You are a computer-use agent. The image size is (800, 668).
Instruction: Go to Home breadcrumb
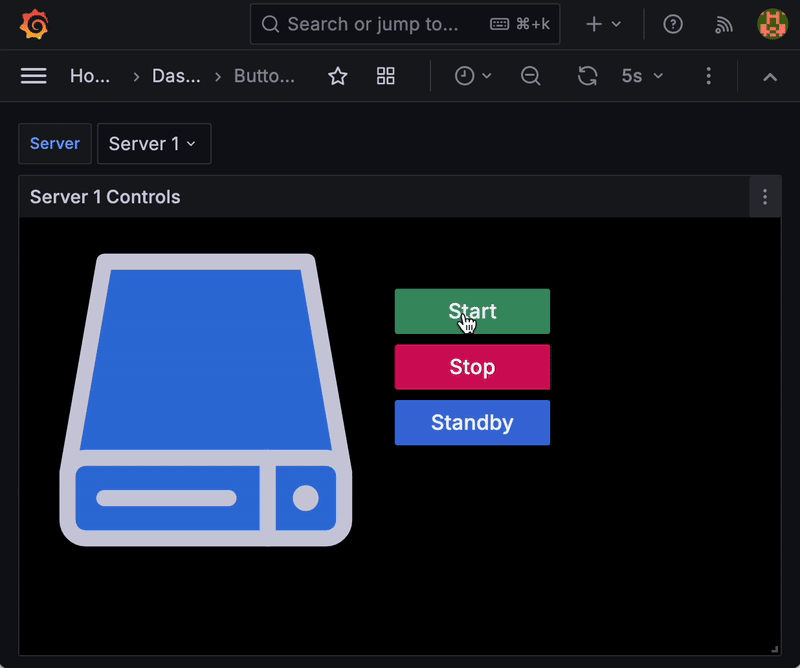click(x=90, y=76)
